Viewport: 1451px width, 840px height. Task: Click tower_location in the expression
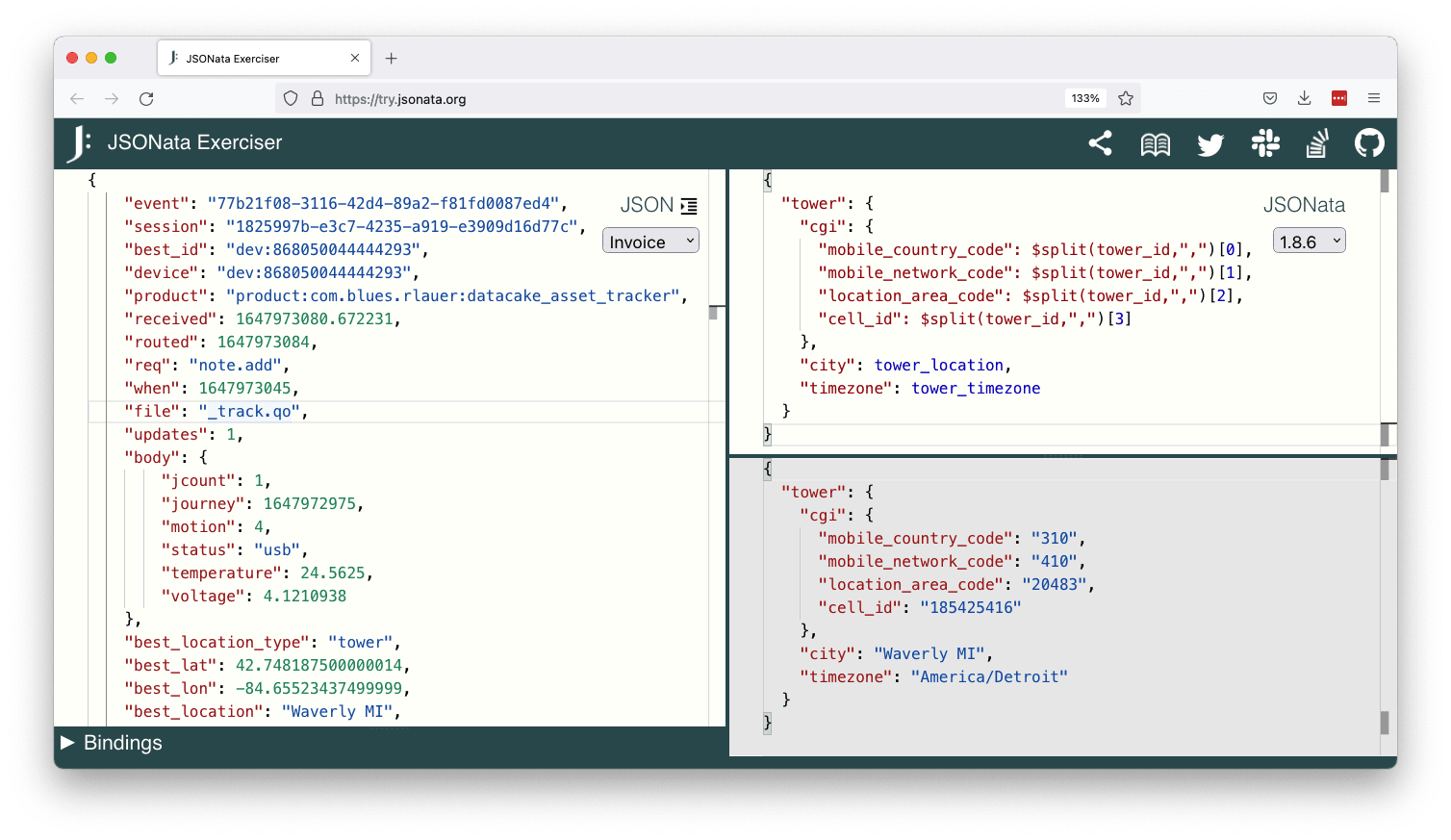[939, 366]
